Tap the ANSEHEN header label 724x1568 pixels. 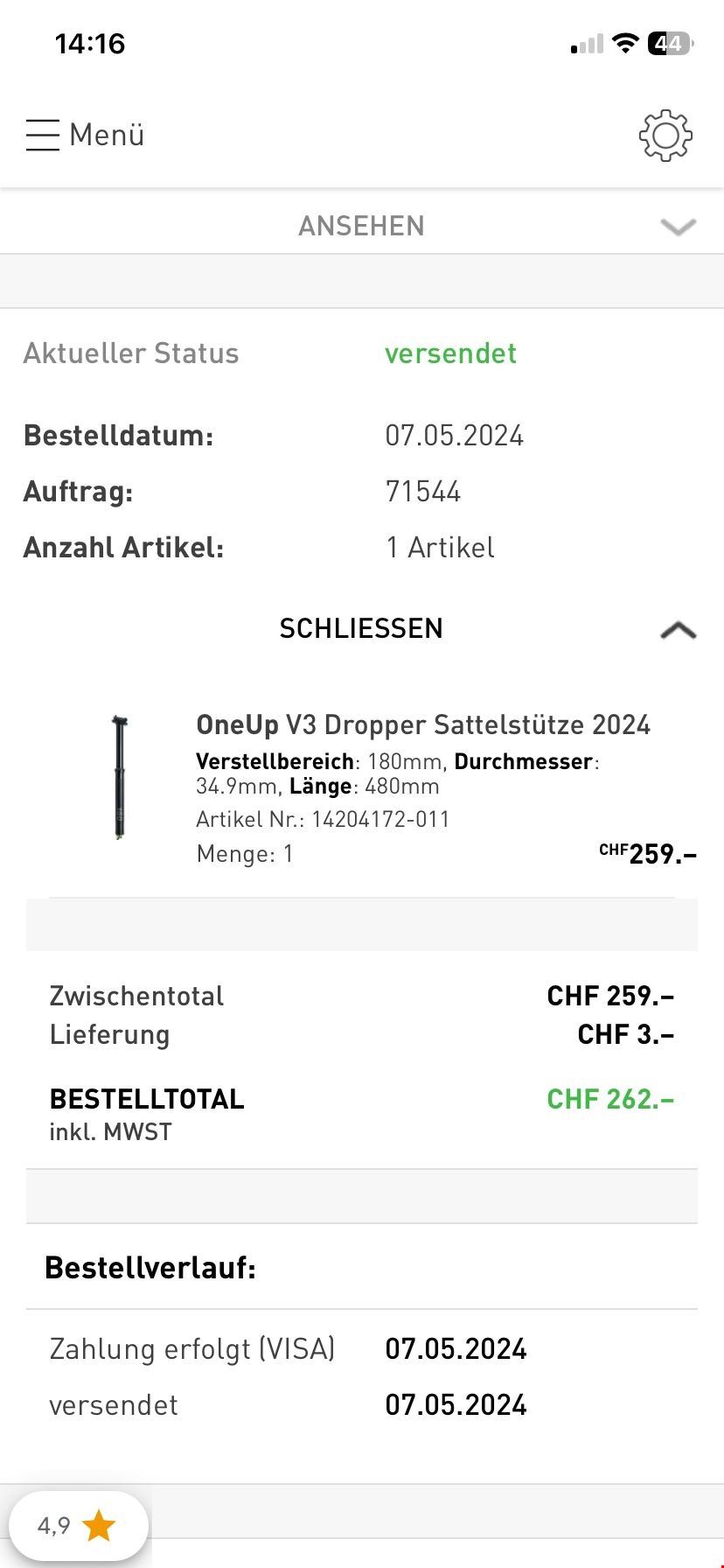361,226
